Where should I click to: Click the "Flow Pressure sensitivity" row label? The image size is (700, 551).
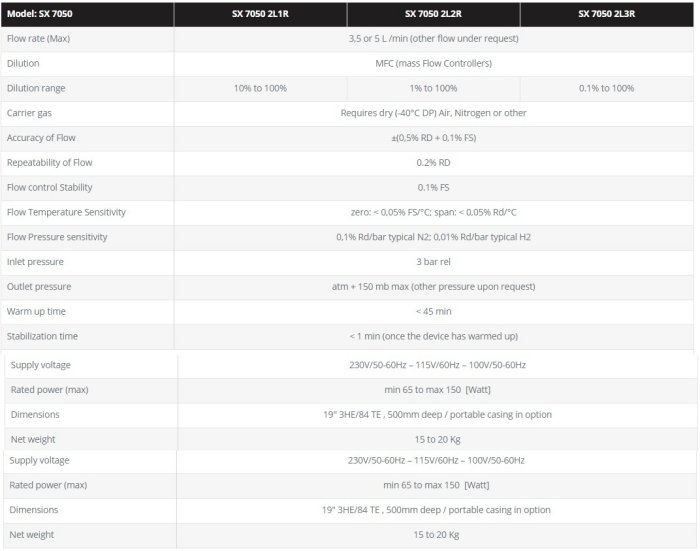click(x=57, y=237)
